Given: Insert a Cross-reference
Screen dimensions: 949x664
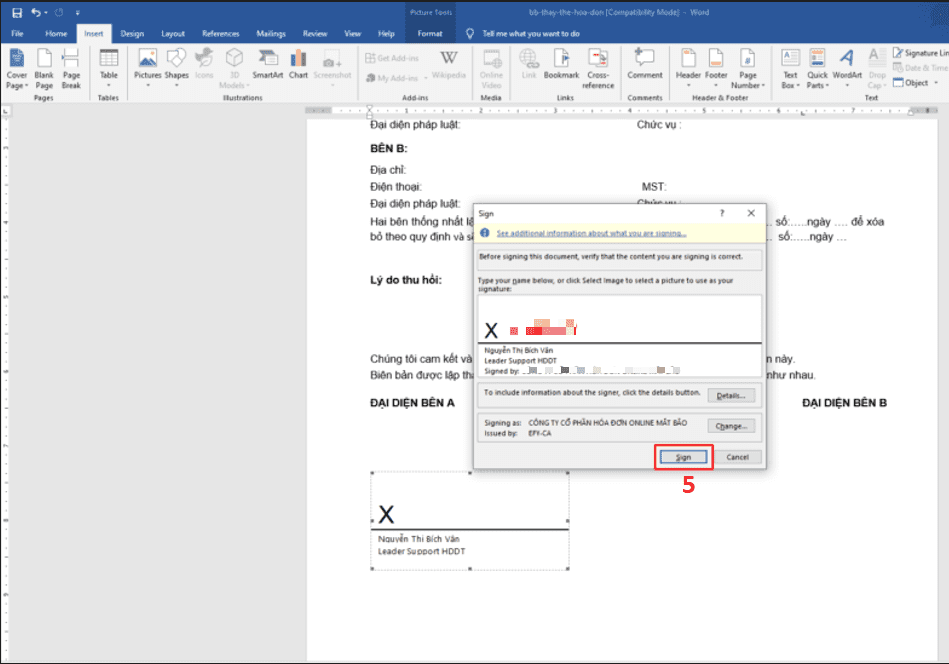Looking at the screenshot, I should [x=598, y=69].
